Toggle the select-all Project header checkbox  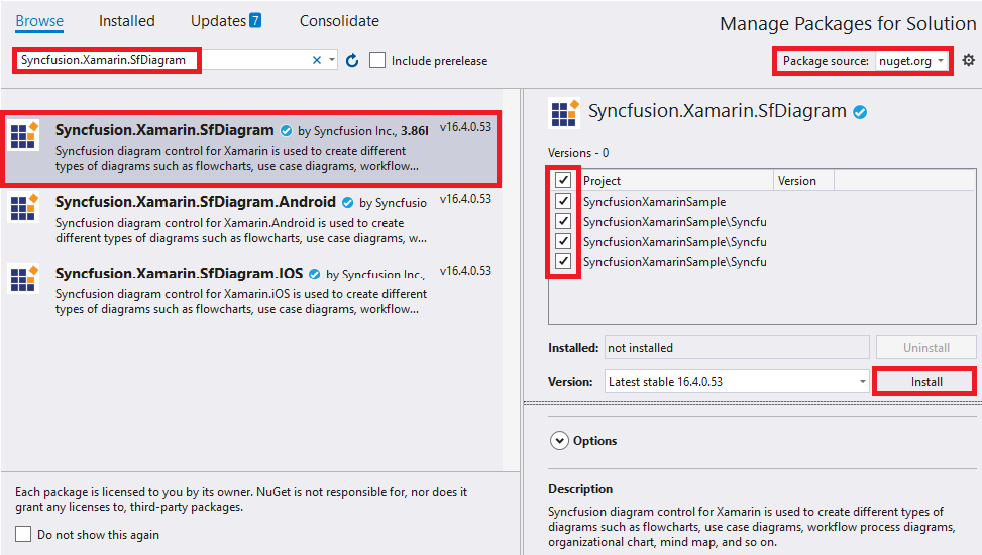(563, 181)
